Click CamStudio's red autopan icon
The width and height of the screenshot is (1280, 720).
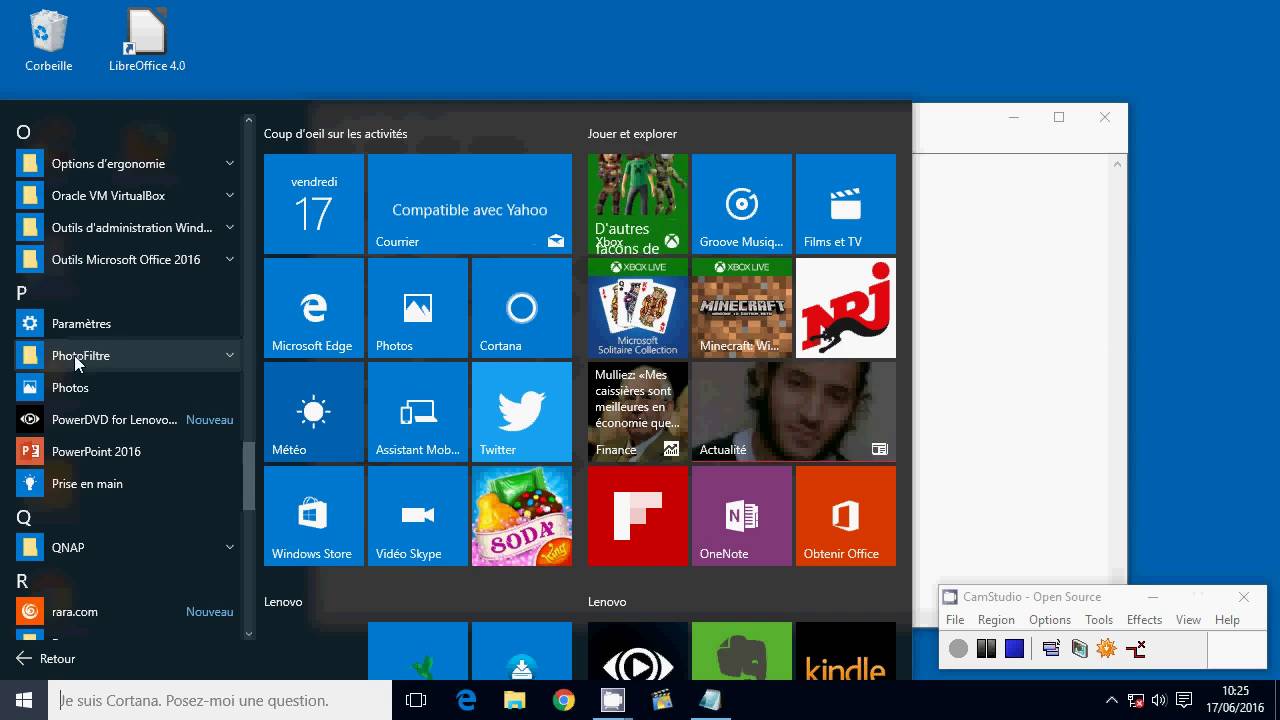(1135, 649)
